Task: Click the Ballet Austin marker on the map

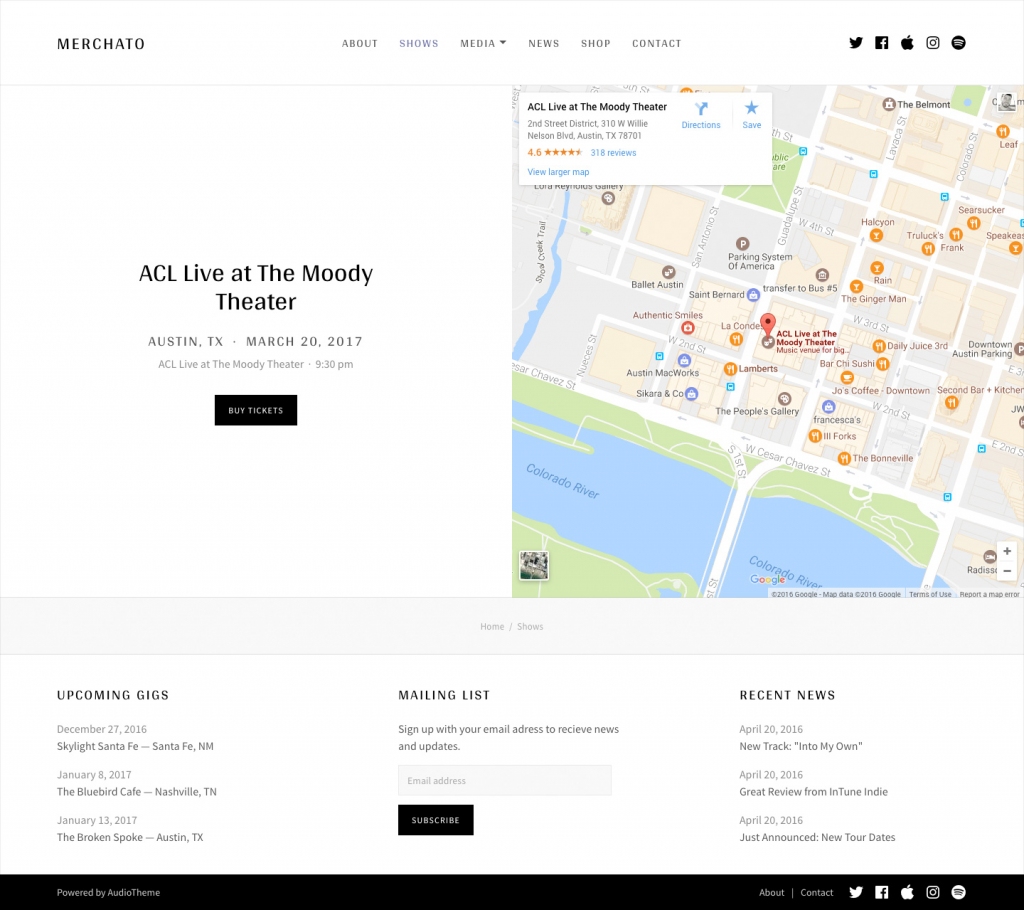Action: point(668,272)
